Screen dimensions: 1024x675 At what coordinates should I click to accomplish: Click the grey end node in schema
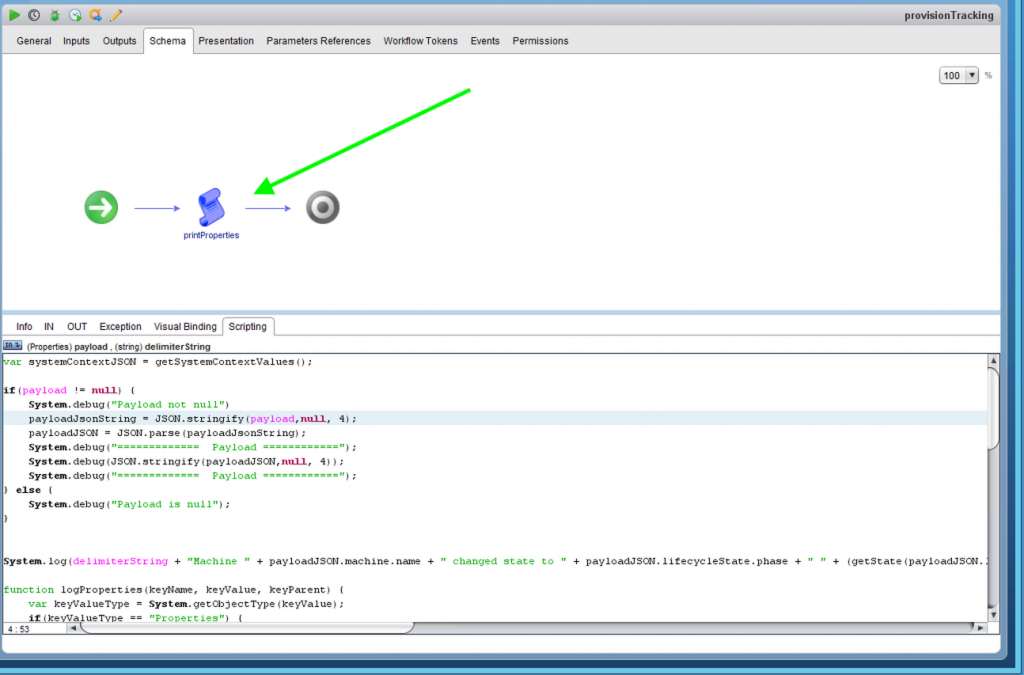(x=322, y=208)
